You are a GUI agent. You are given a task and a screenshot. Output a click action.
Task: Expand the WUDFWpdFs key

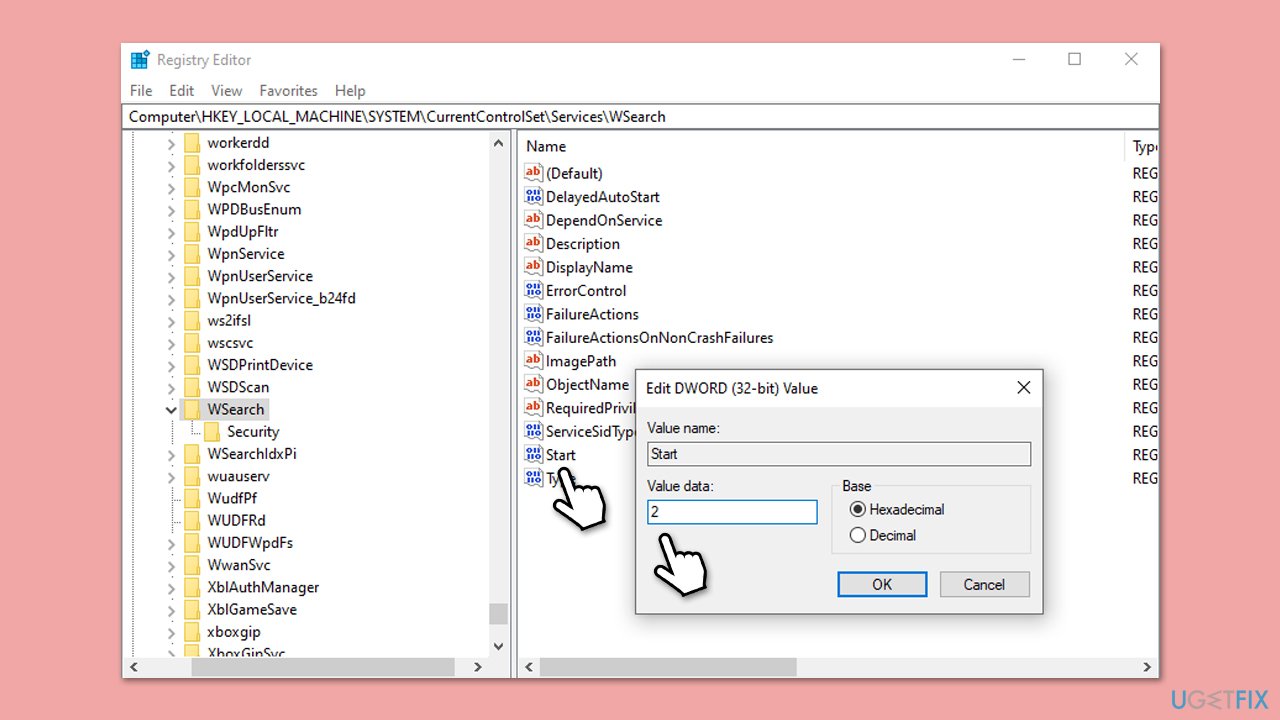point(171,543)
